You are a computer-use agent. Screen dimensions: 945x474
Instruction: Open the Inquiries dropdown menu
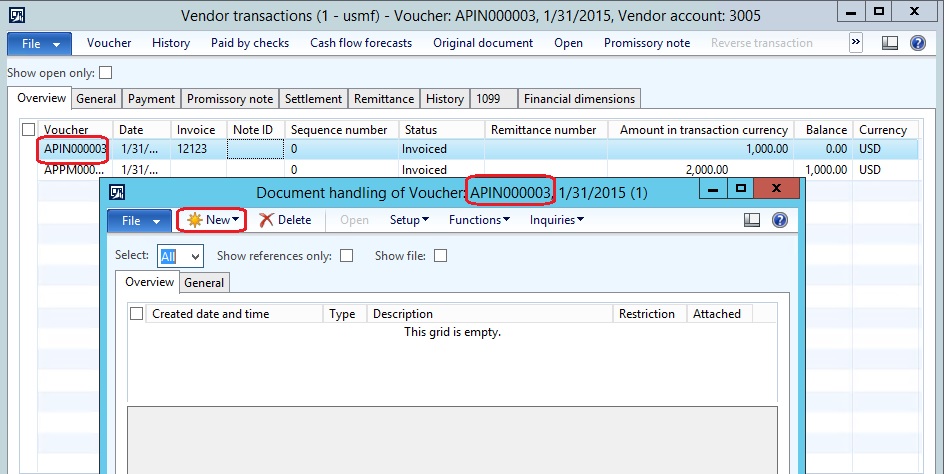tap(556, 220)
